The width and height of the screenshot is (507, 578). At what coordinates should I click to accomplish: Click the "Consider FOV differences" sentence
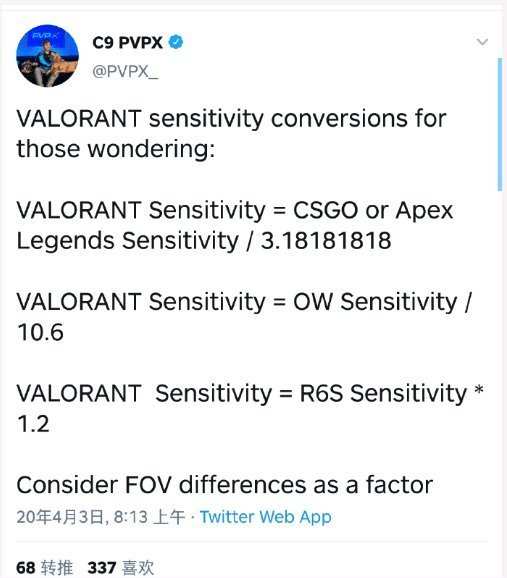click(225, 485)
